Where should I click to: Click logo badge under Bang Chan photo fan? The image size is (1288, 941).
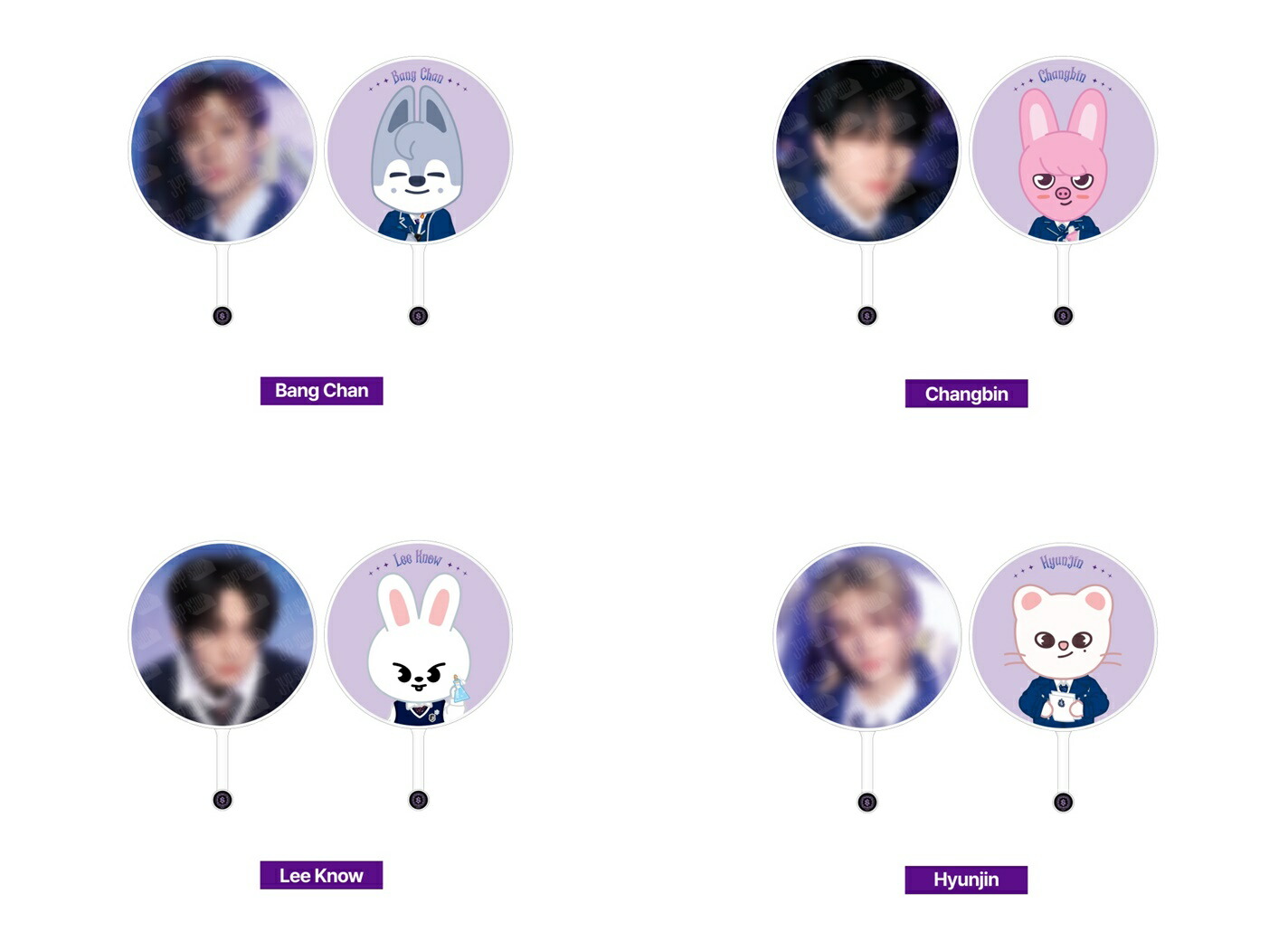coord(223,316)
